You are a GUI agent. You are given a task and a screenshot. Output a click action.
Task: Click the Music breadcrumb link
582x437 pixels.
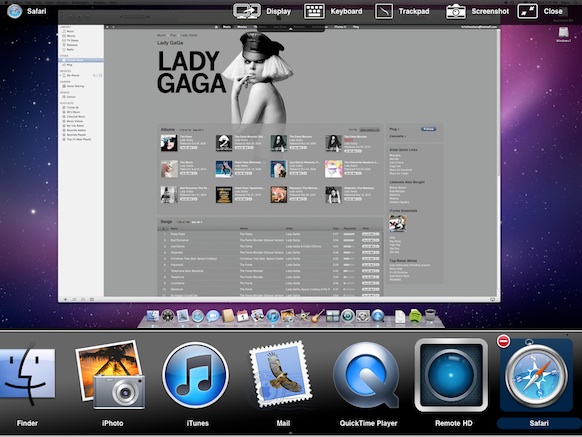point(161,35)
